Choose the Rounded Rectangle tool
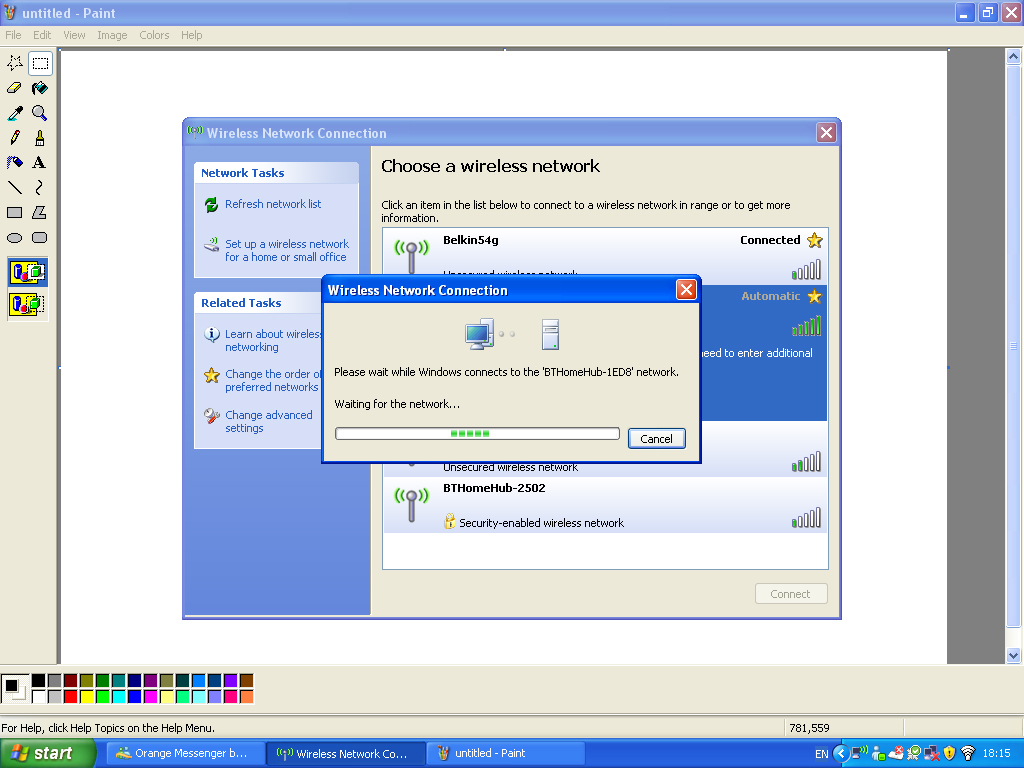The height and width of the screenshot is (768, 1024). [x=40, y=238]
